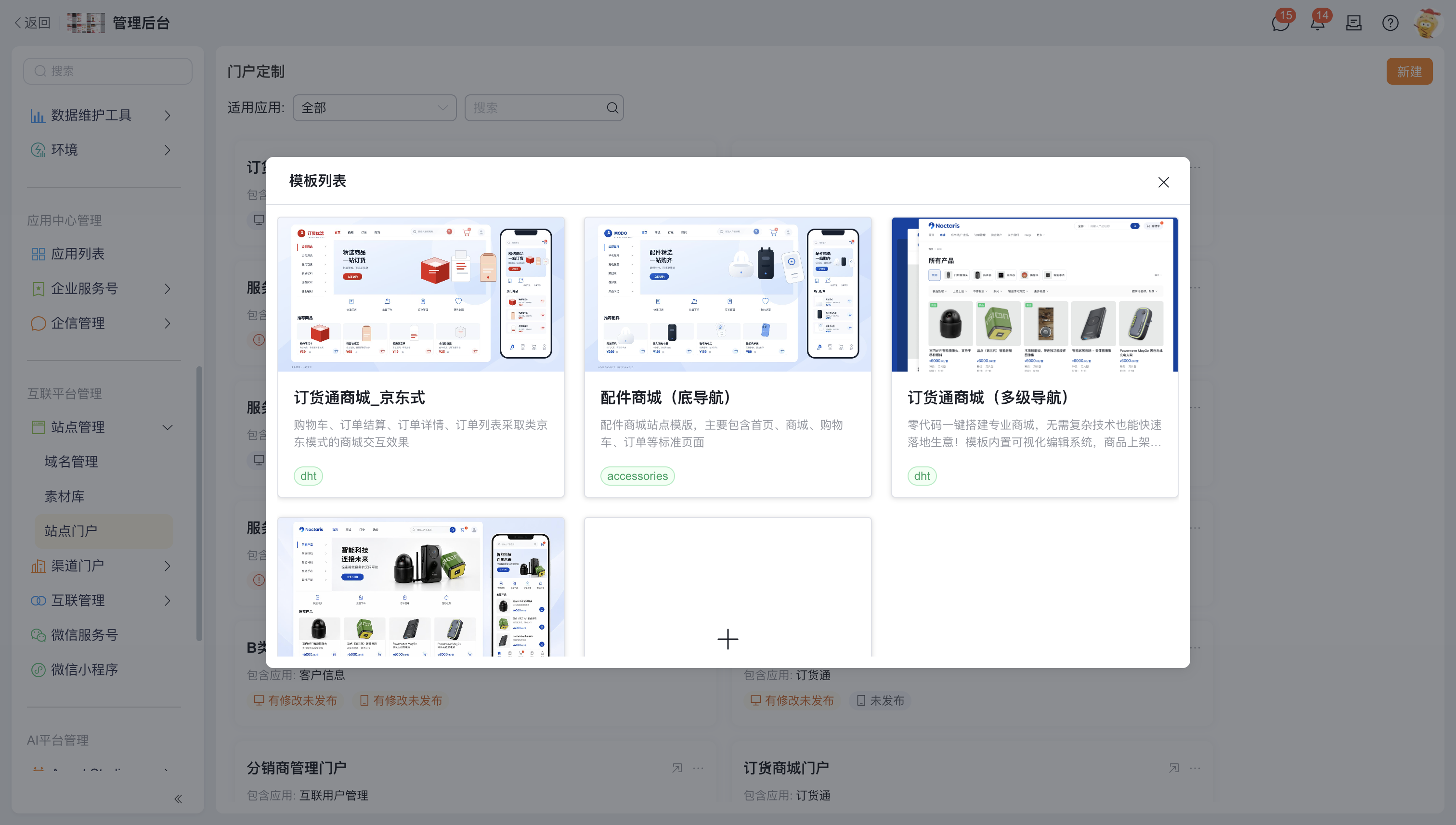The image size is (1456, 825).
Task: Click the accessories tag
Action: [x=637, y=476]
